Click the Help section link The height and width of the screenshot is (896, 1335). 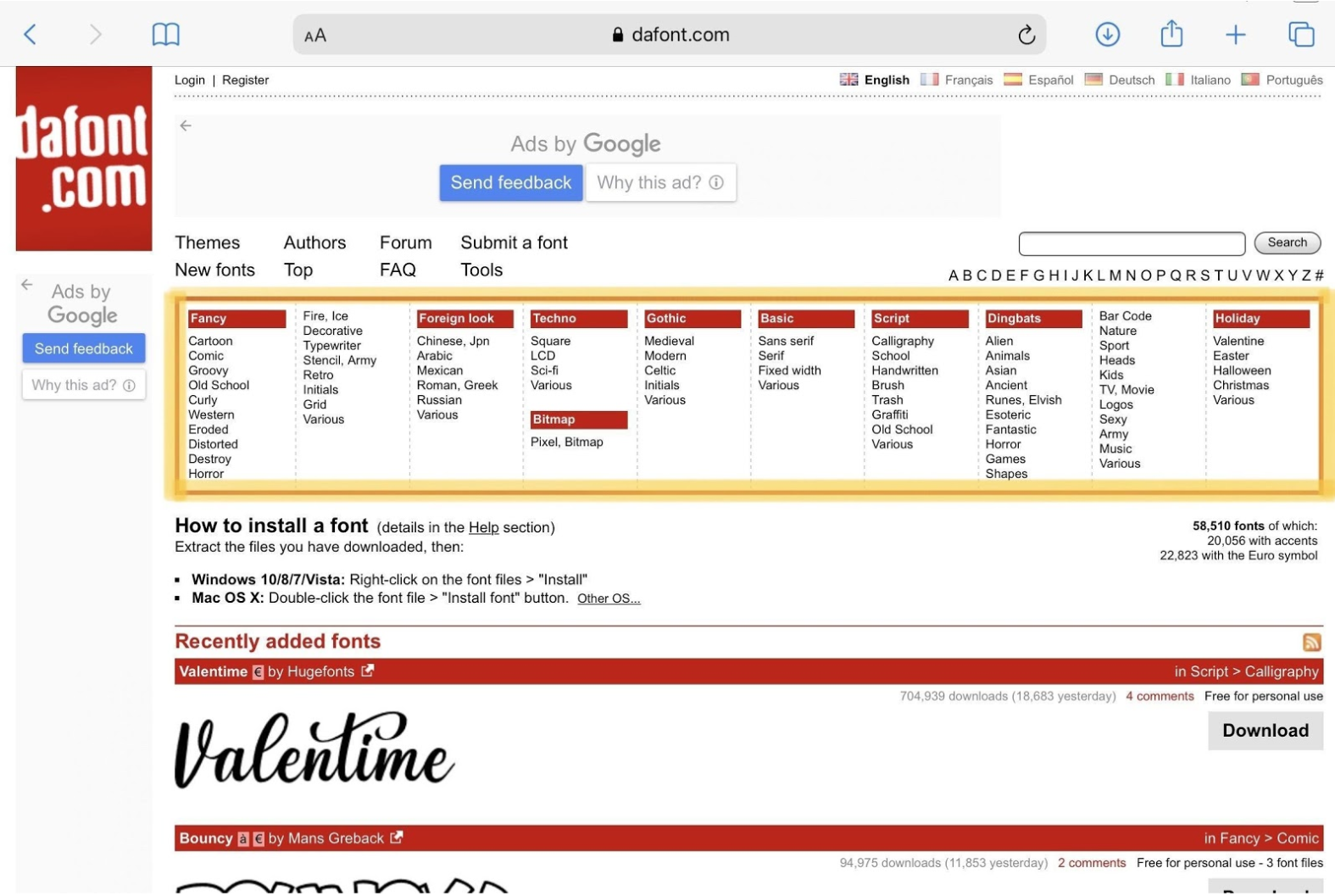pyautogui.click(x=483, y=527)
